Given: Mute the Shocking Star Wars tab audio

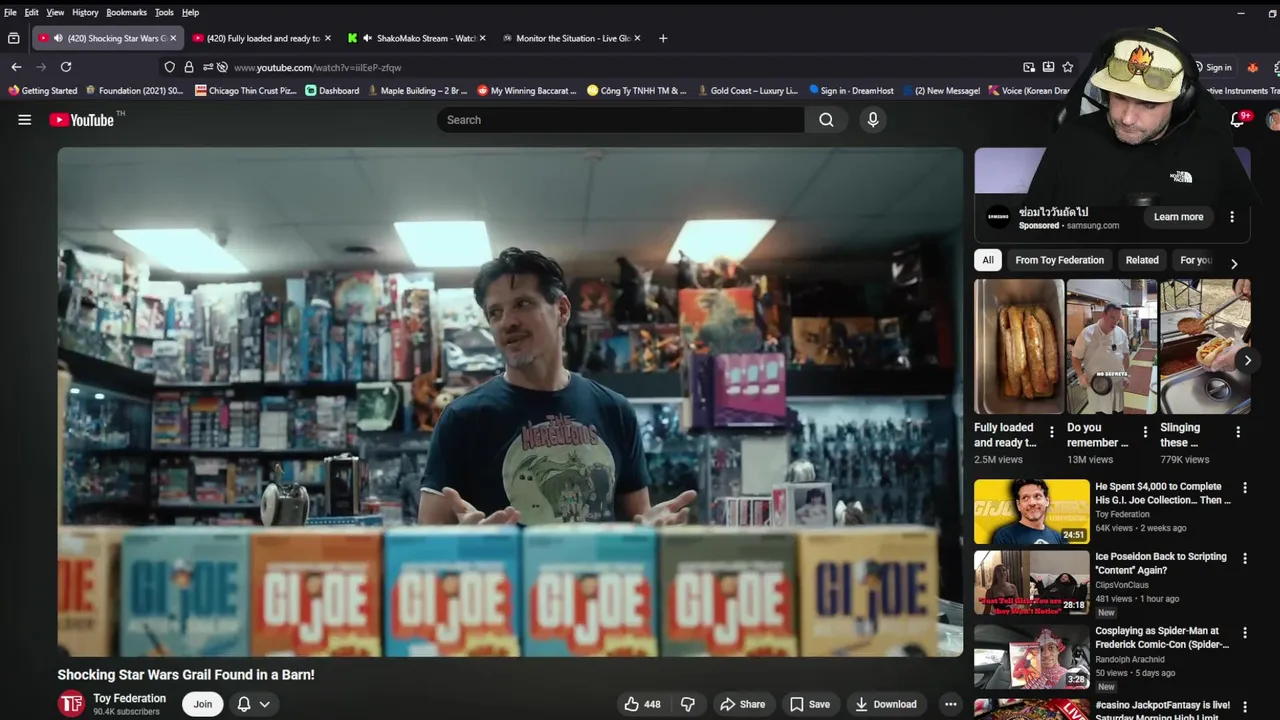Looking at the screenshot, I should tap(58, 38).
